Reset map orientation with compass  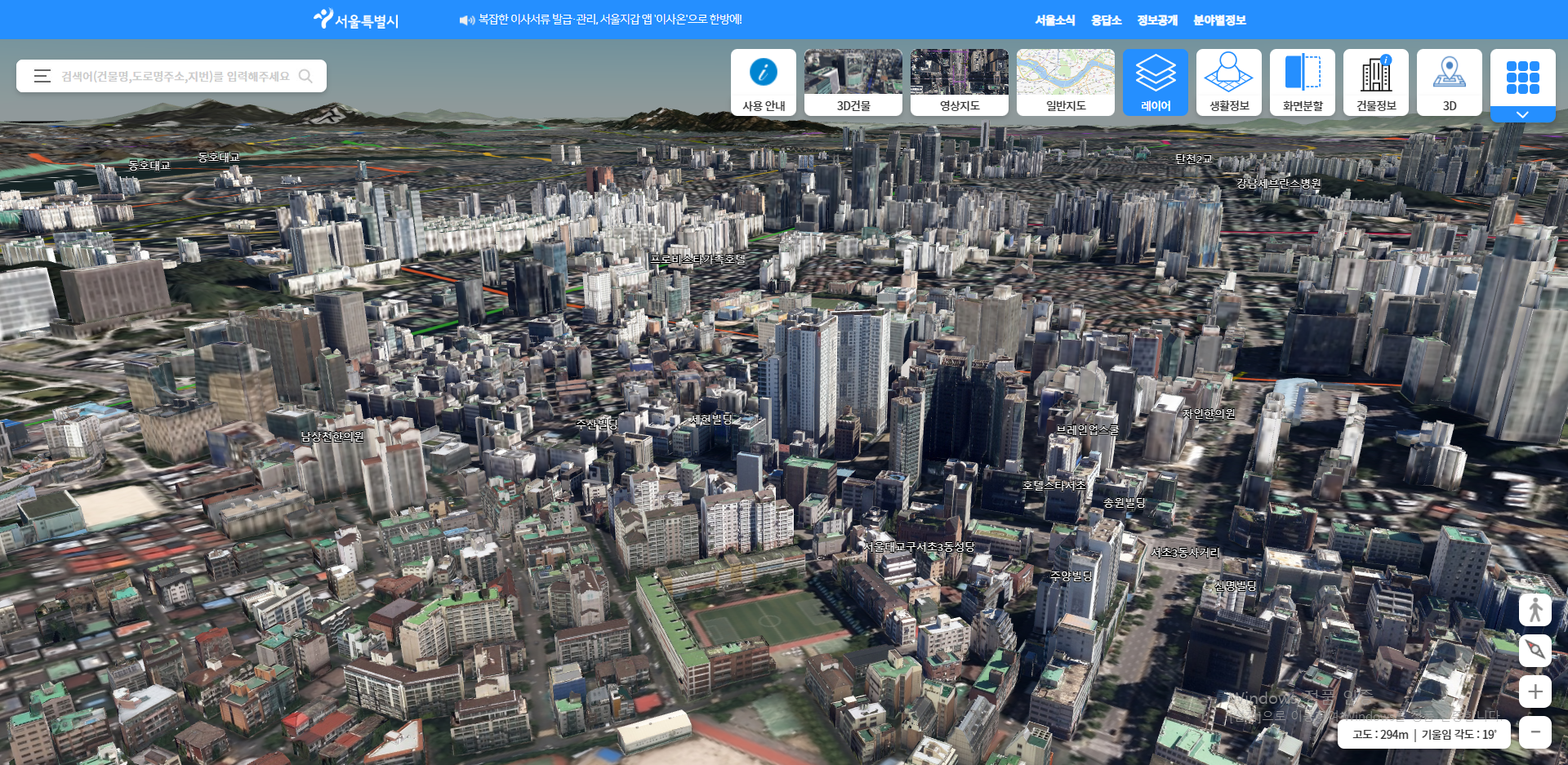tap(1535, 651)
